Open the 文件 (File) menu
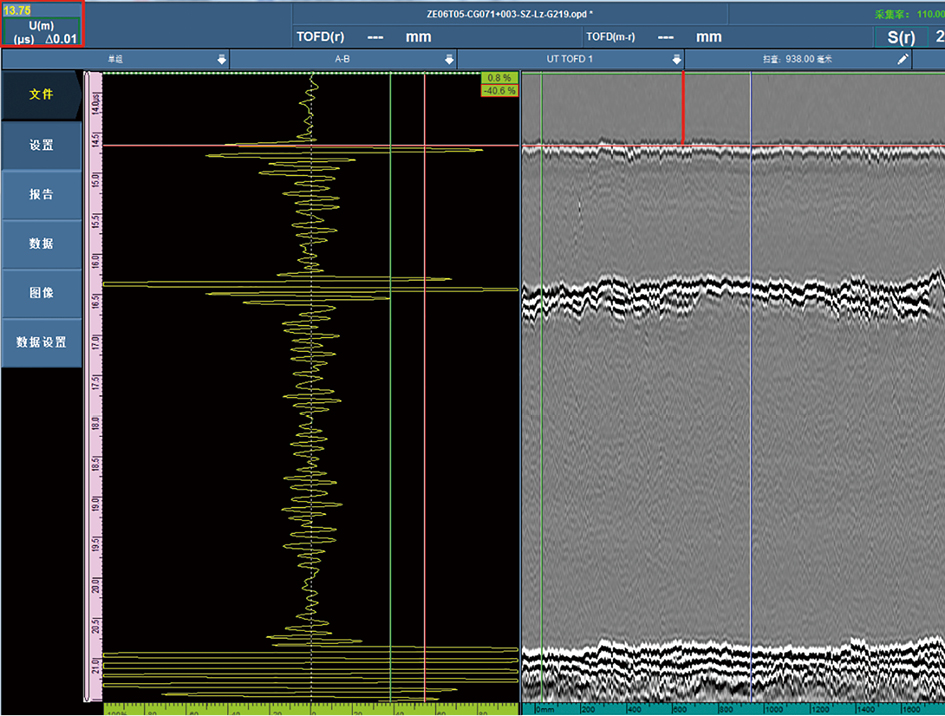The height and width of the screenshot is (716, 945). [41, 95]
